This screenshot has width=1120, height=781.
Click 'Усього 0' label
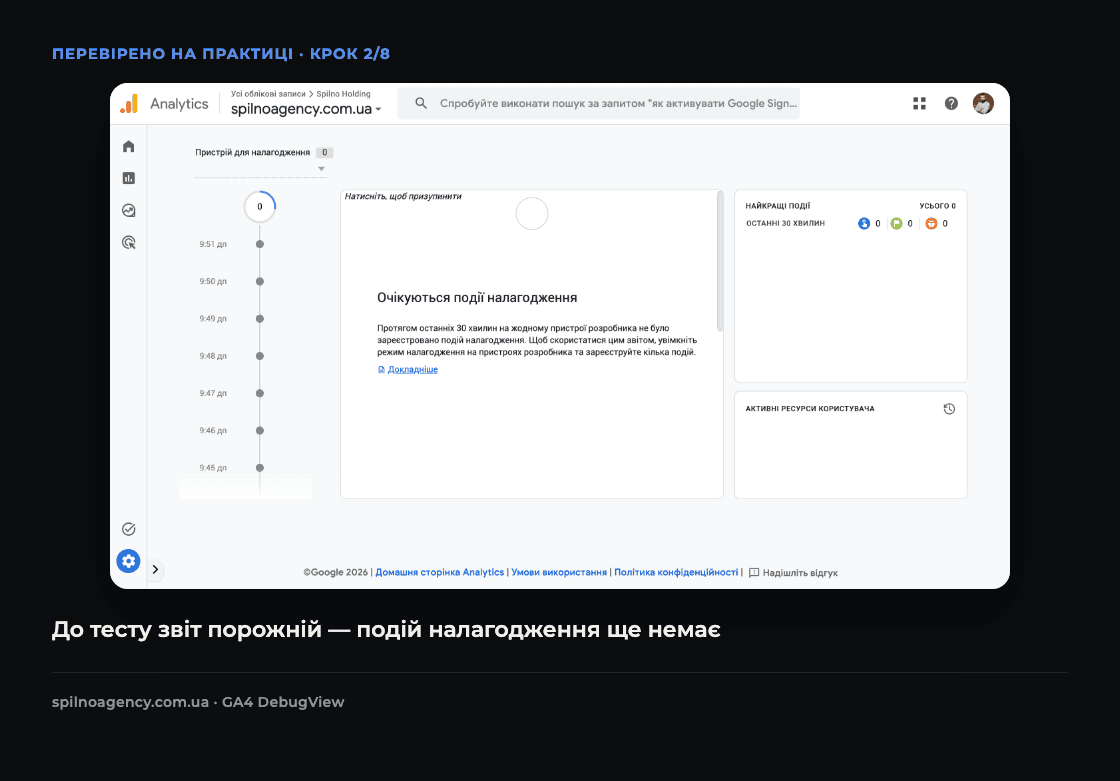point(937,206)
